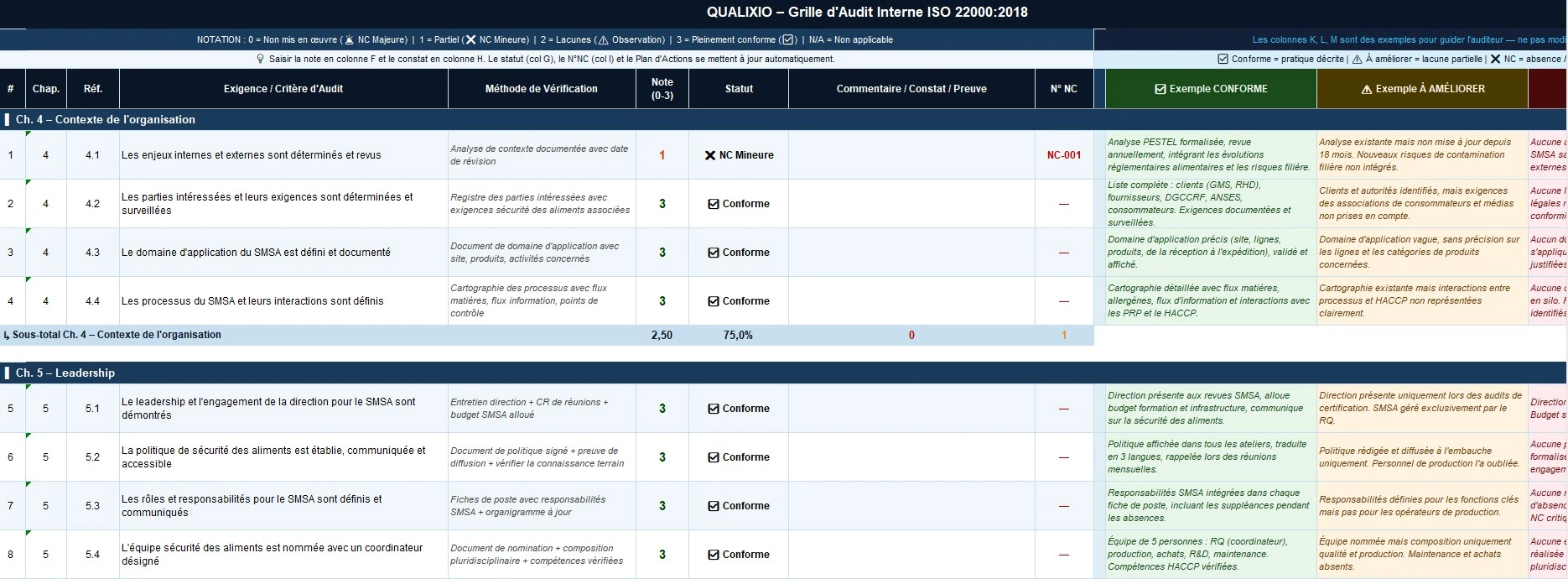Click the 'Conforme' status in row 5.4

coord(739,555)
